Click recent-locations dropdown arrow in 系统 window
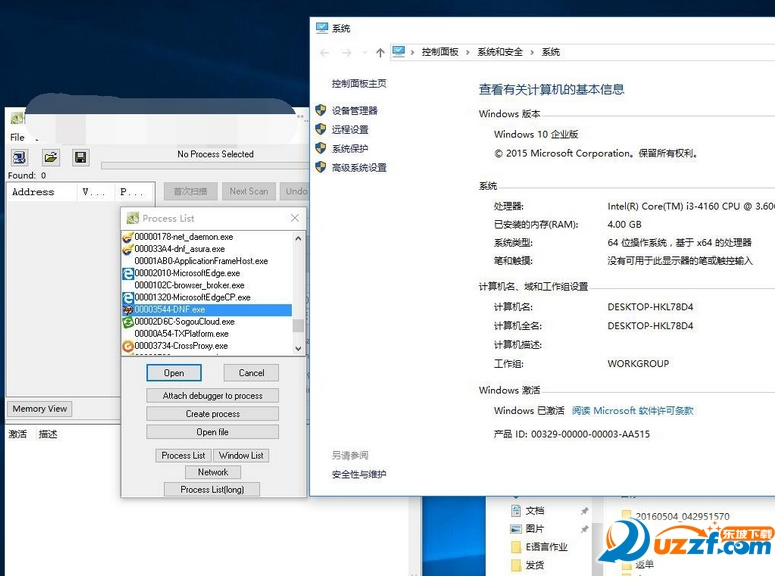 point(365,52)
